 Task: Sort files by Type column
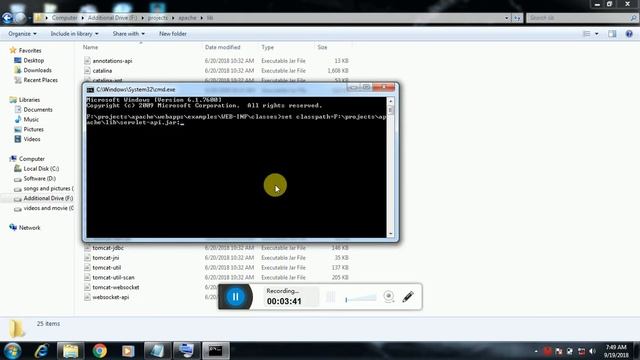267,47
